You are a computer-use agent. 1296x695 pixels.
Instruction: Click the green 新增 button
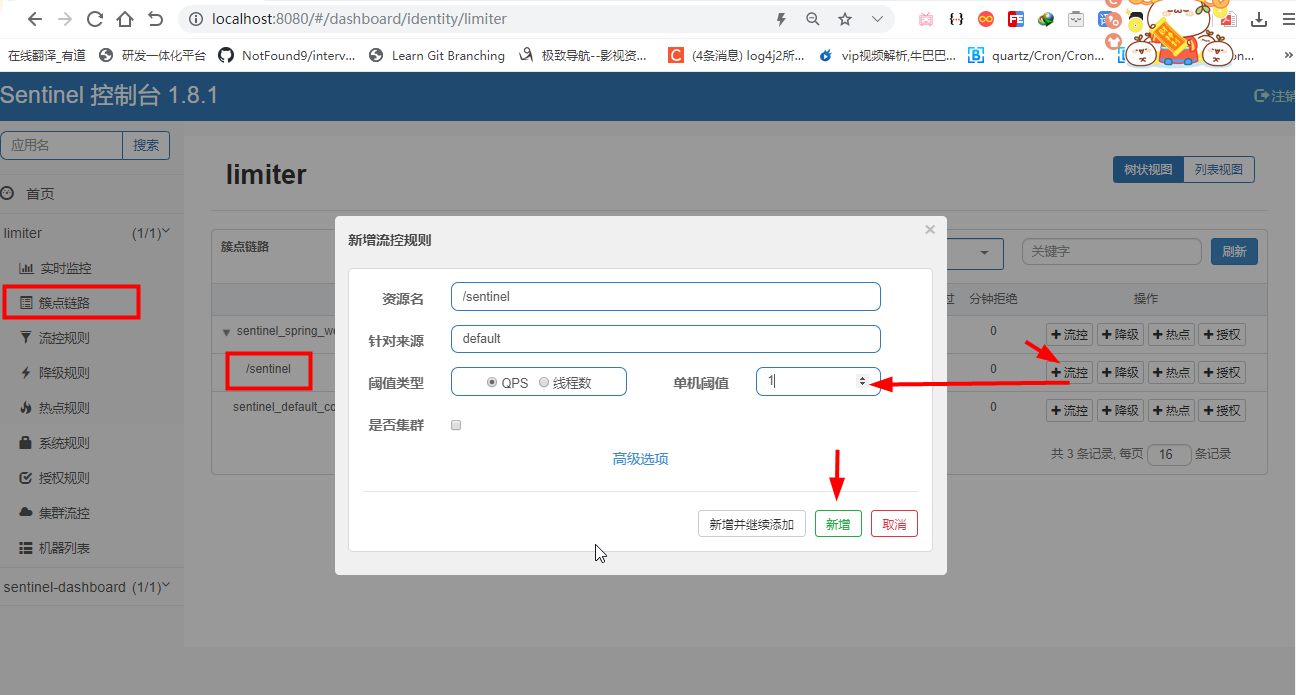[838, 523]
